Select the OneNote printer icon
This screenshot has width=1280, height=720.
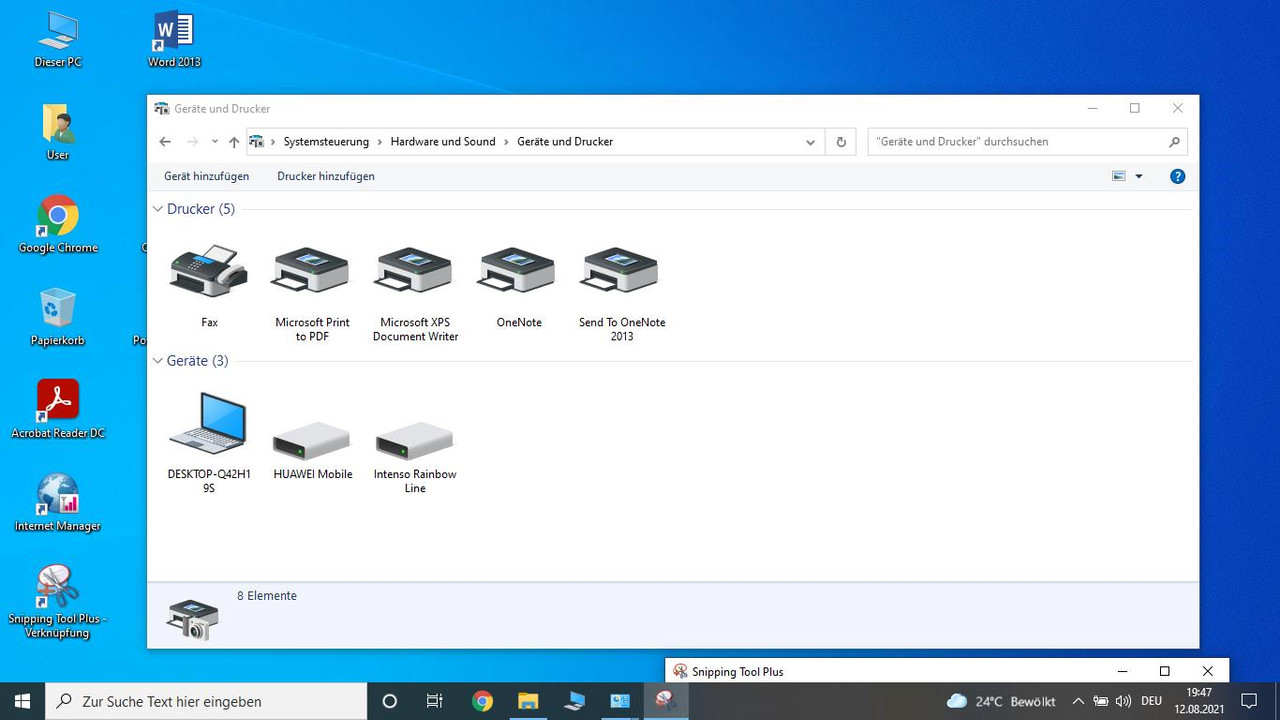[518, 271]
